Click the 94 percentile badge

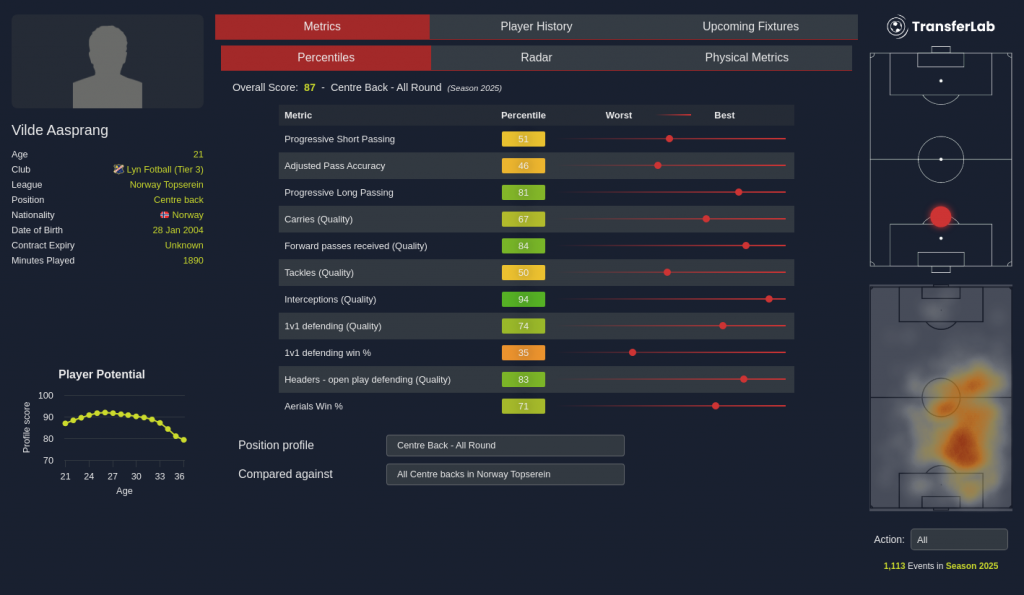click(x=523, y=299)
